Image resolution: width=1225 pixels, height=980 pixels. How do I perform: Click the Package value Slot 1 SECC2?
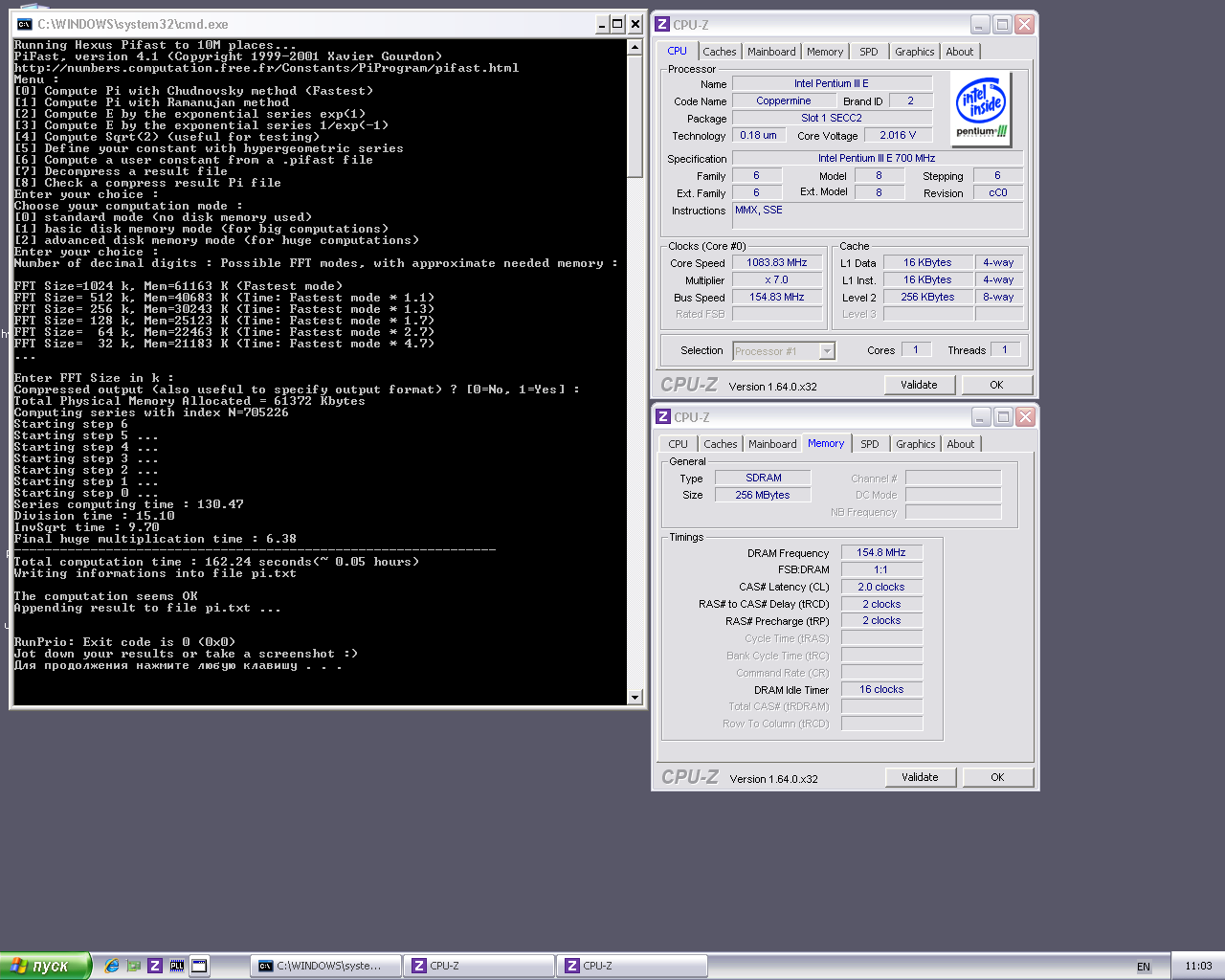pos(832,118)
